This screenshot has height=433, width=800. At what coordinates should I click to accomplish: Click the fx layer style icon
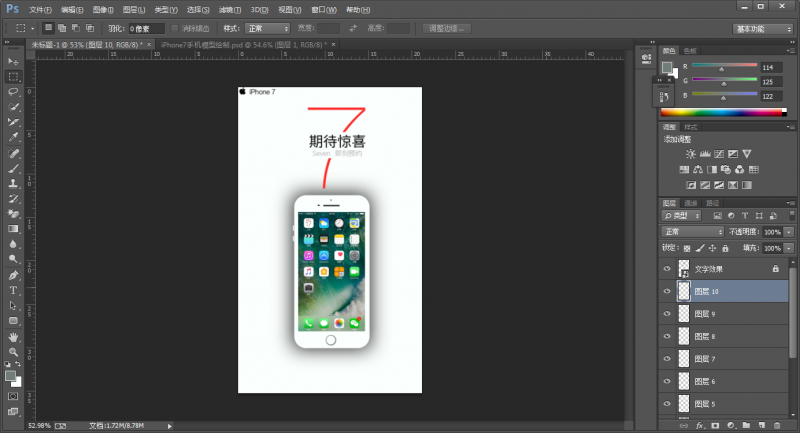(x=700, y=425)
